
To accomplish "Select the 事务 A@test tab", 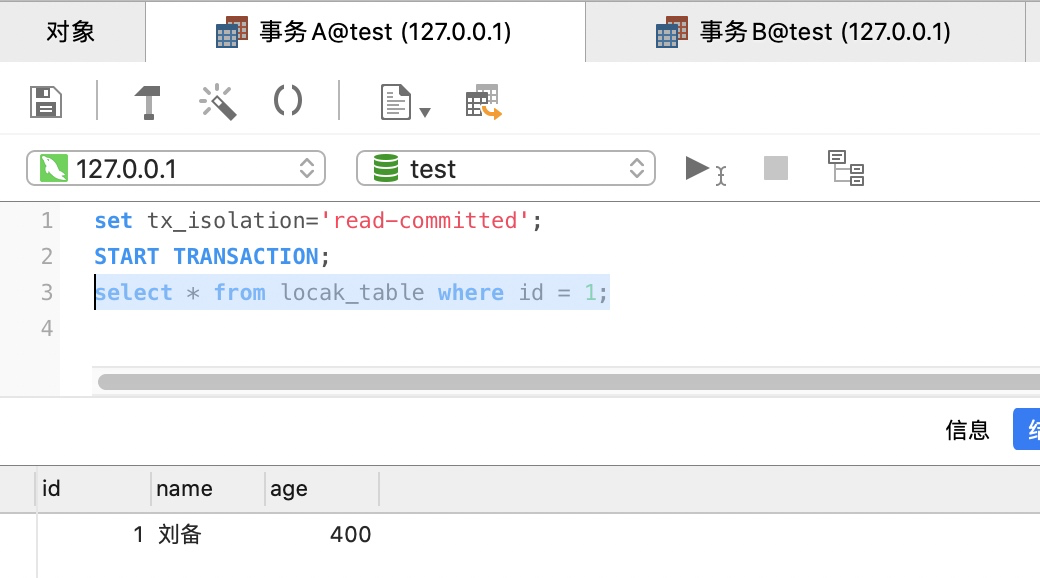I will point(365,32).
